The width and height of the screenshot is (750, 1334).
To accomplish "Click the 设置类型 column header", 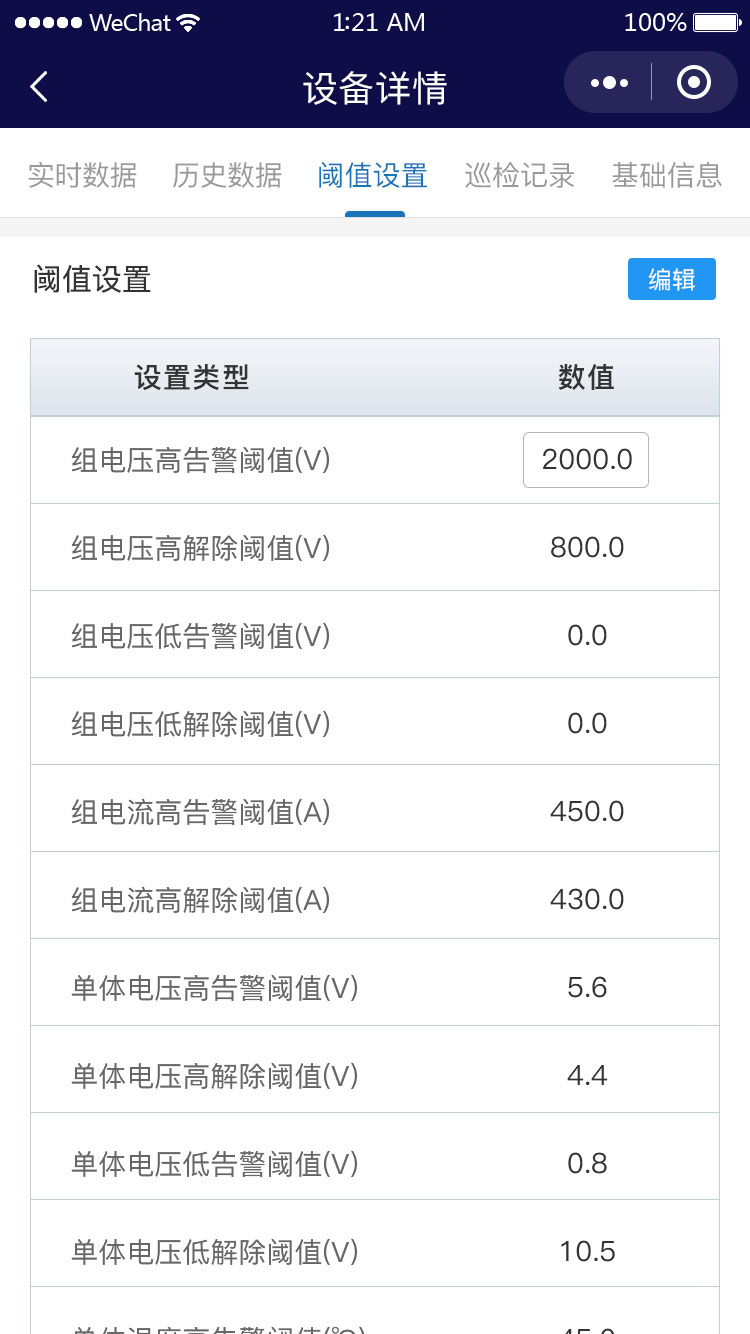I will pos(192,378).
